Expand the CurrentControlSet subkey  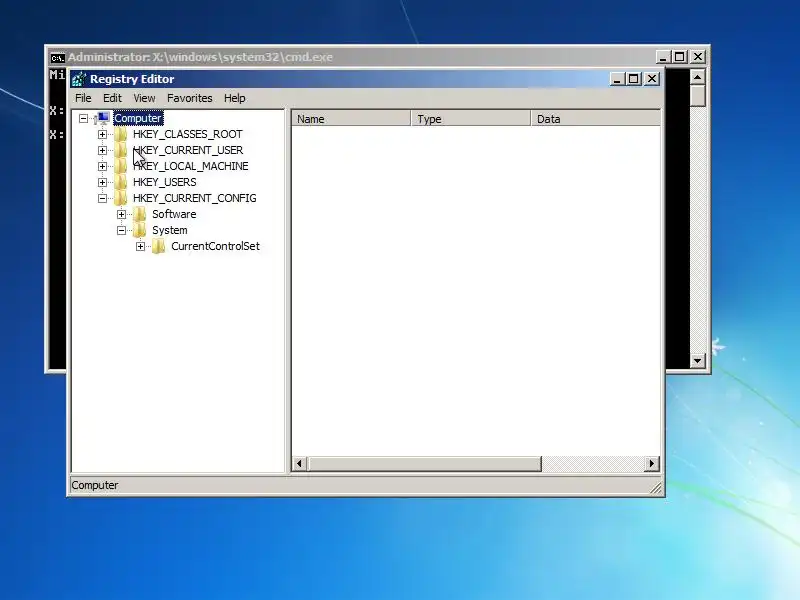140,246
